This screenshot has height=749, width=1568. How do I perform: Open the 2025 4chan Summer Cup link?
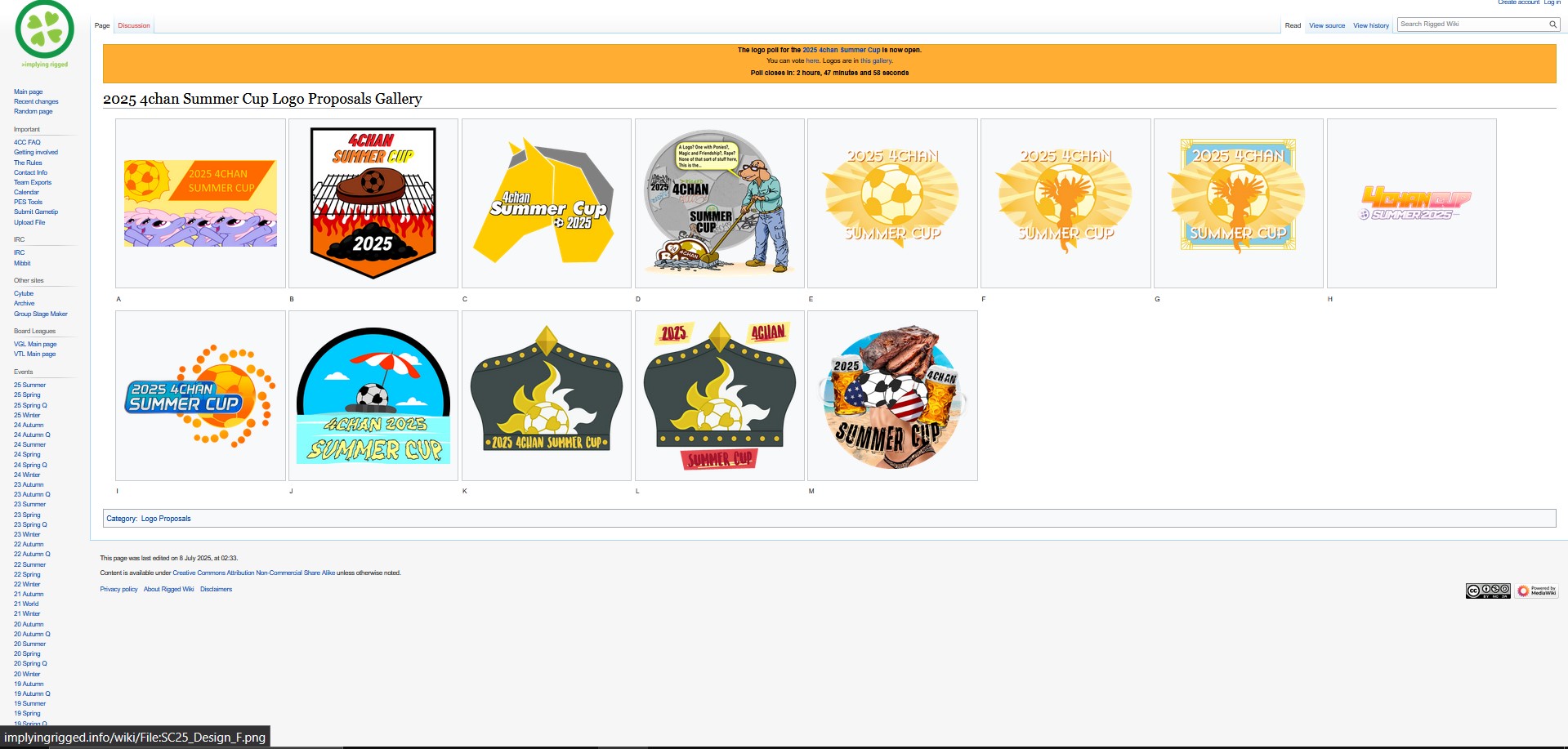pos(841,50)
